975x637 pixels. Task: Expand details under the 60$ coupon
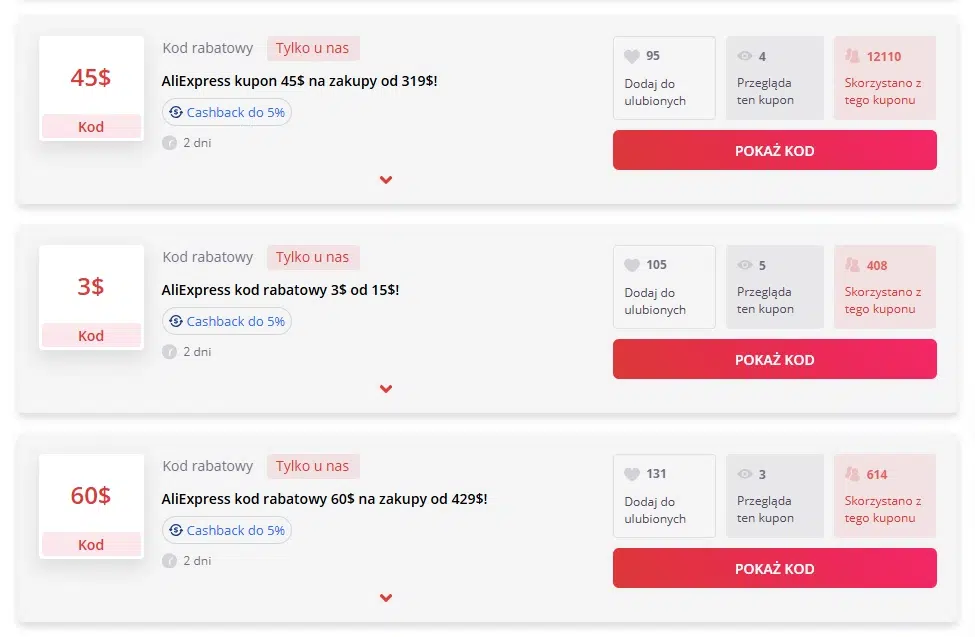(x=386, y=598)
